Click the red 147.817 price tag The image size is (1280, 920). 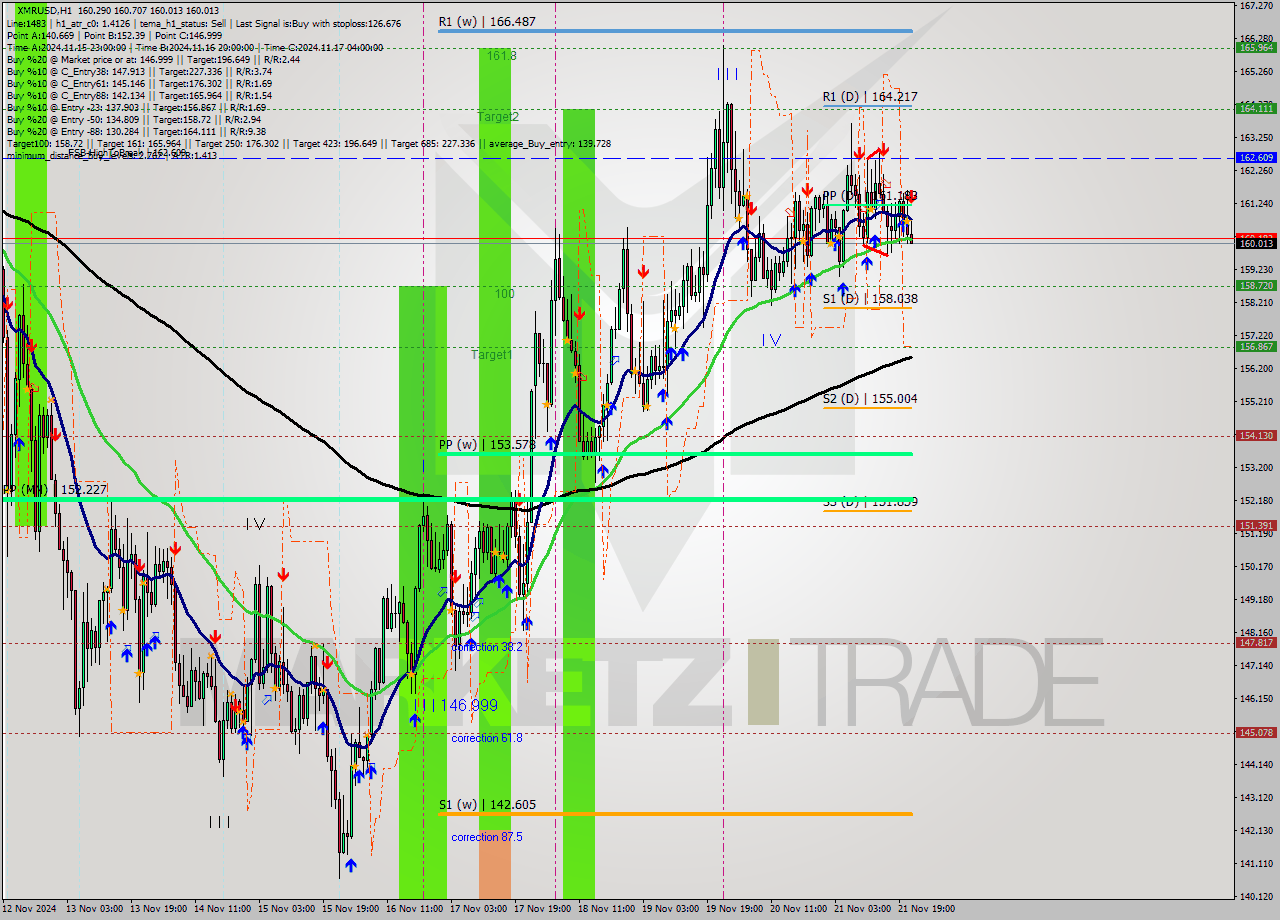(x=1256, y=642)
